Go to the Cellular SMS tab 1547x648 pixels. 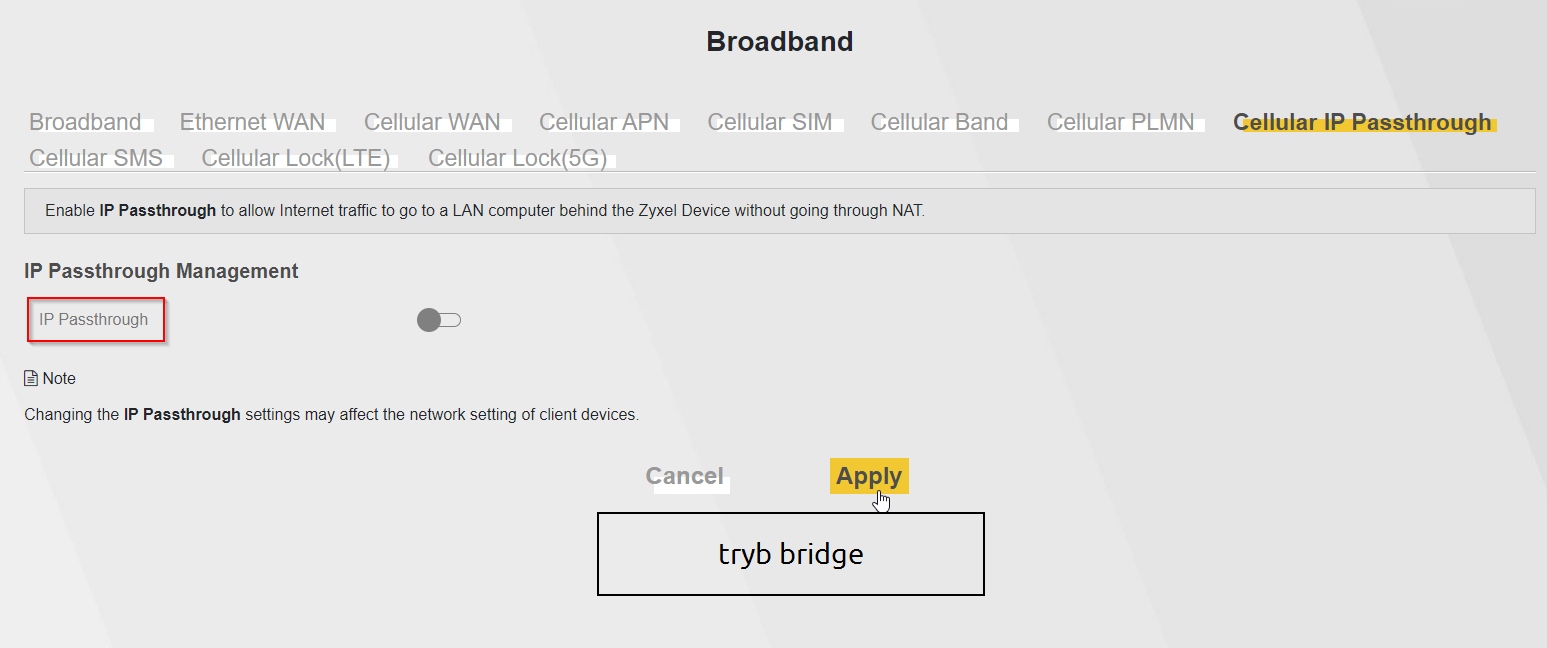pos(97,158)
